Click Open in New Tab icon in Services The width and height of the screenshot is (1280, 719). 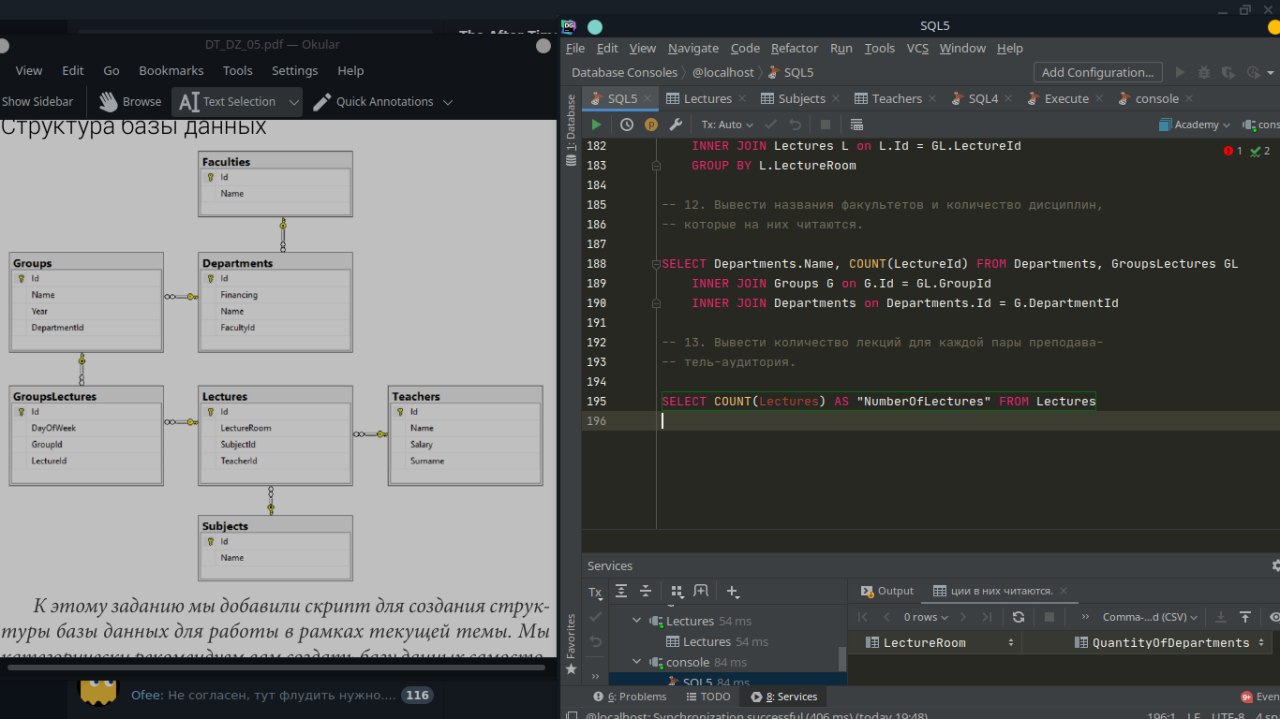click(701, 591)
